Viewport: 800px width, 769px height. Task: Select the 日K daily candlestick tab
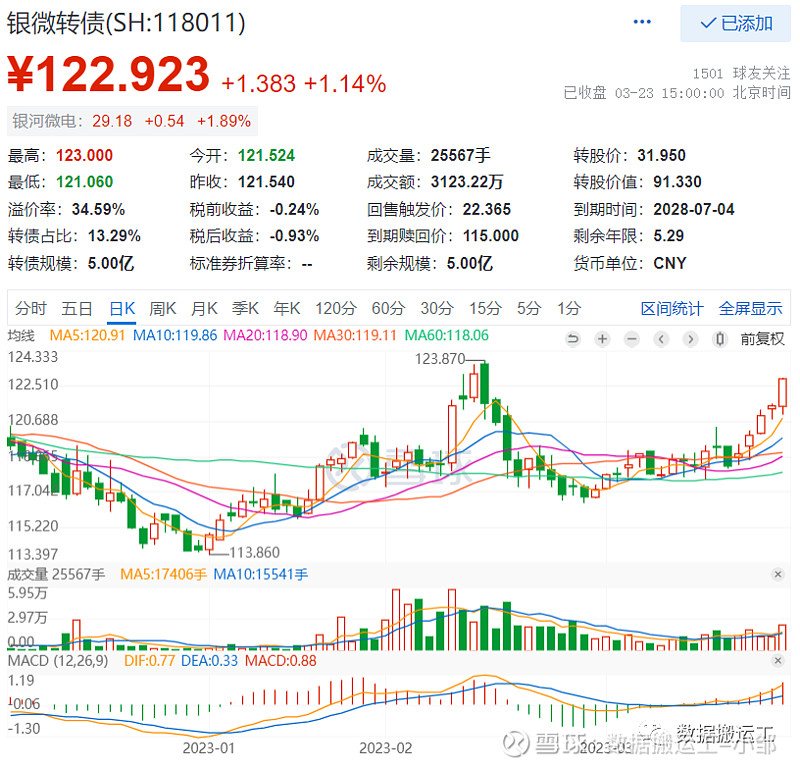[x=122, y=308]
